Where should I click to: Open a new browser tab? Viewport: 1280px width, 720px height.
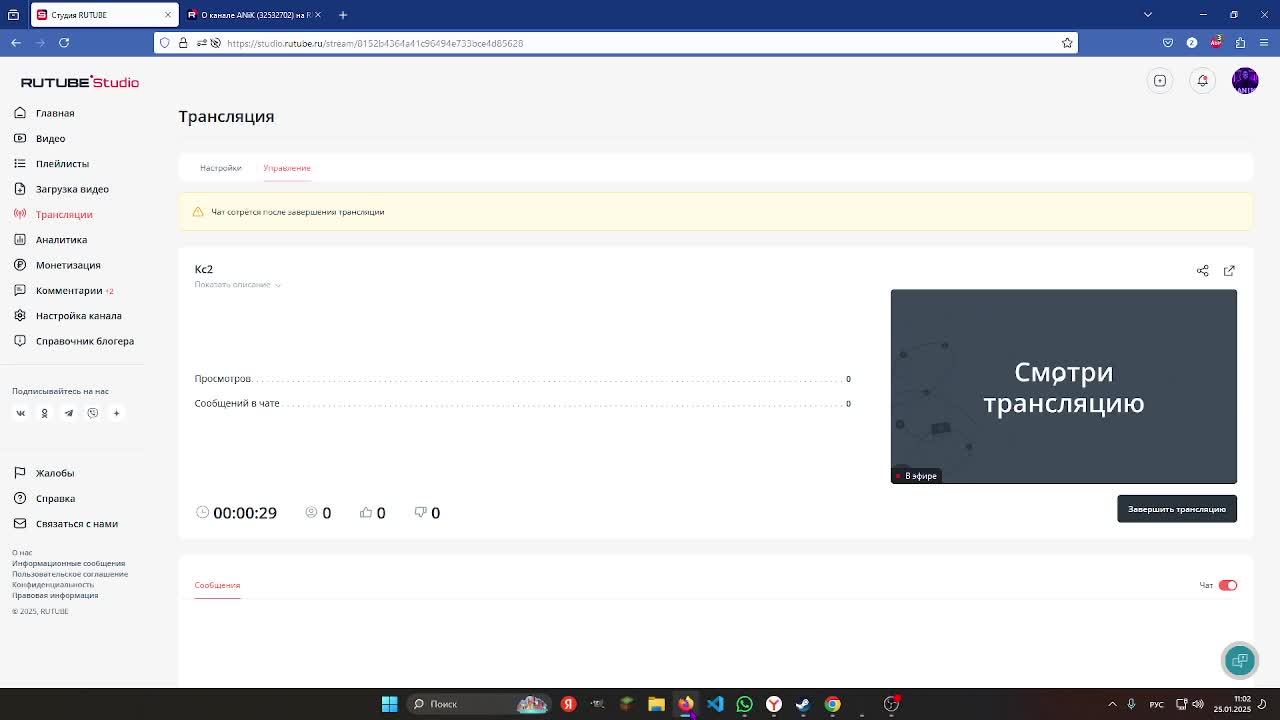(343, 15)
